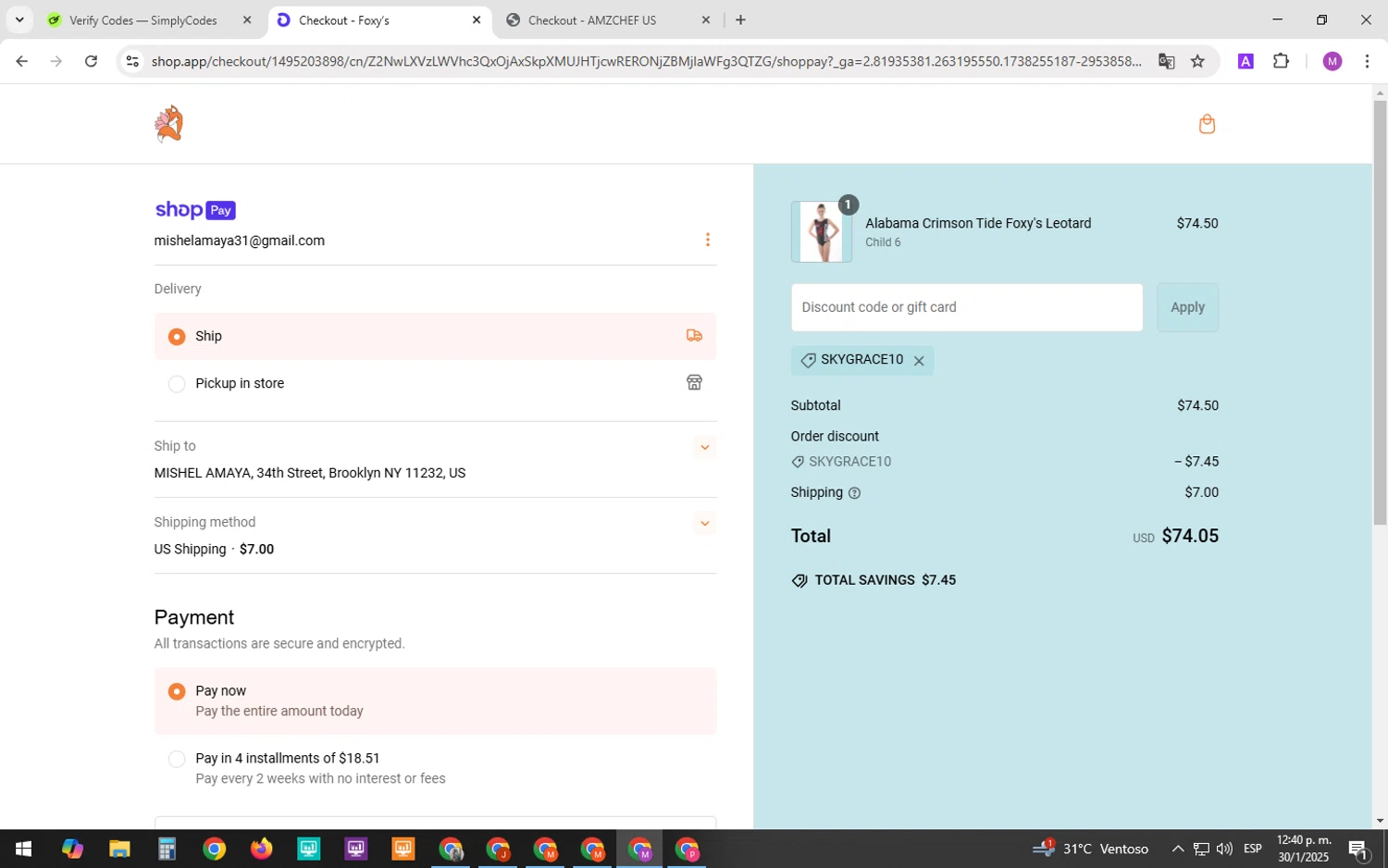Image resolution: width=1388 pixels, height=868 pixels.
Task: Close the Checkout - AMZCHEF US tab
Action: 706,19
